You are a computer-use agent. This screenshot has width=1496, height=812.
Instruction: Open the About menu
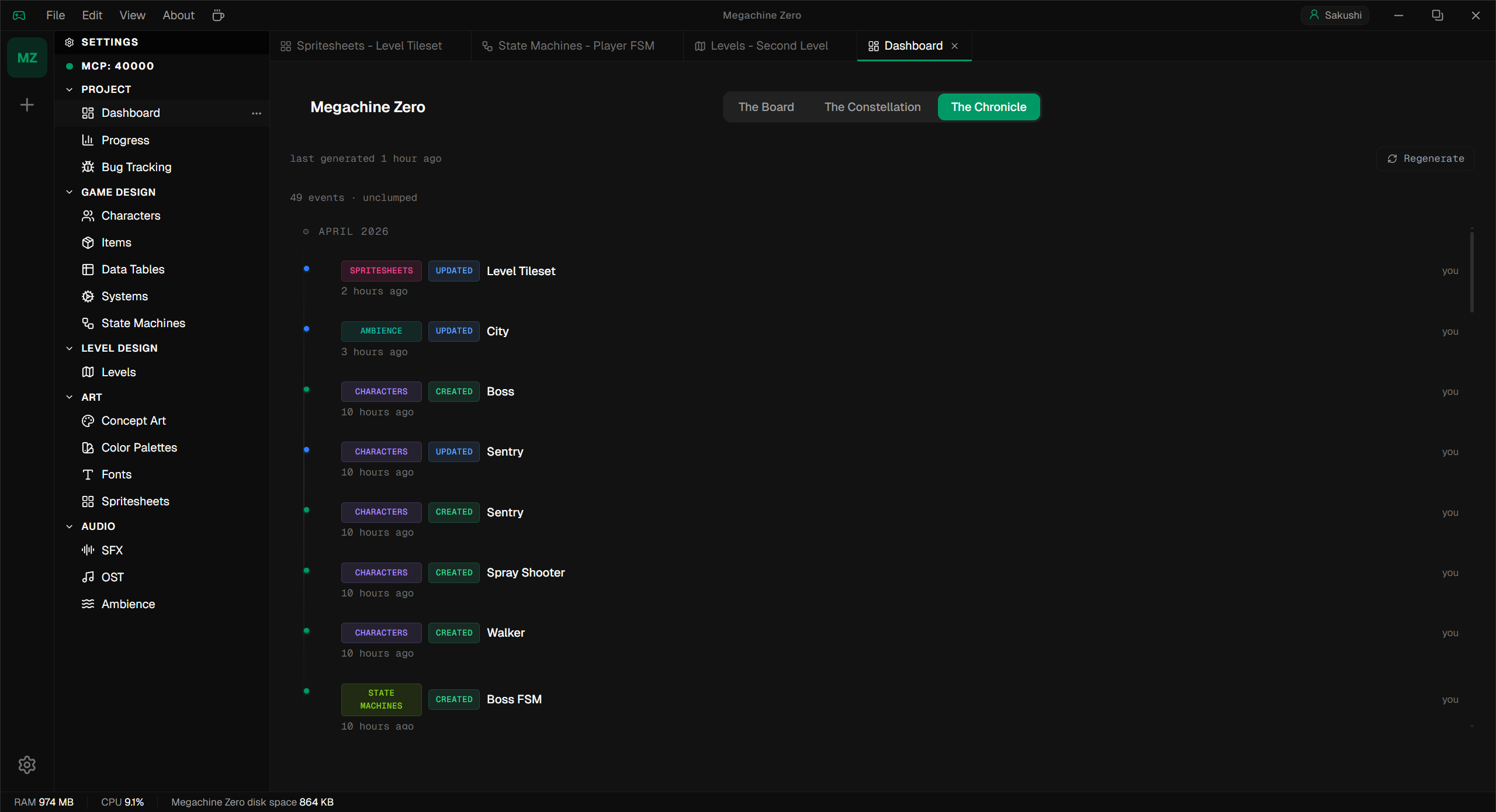pos(178,15)
